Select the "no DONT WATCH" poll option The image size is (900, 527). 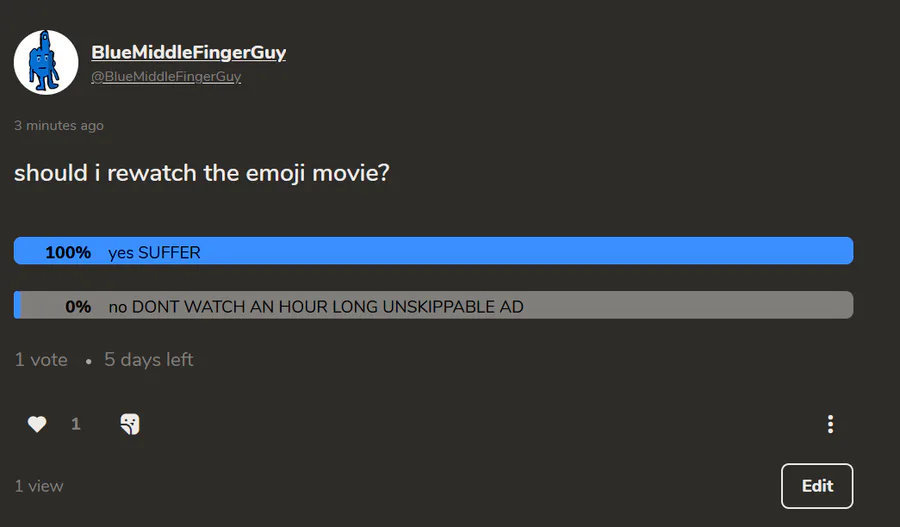coord(315,306)
